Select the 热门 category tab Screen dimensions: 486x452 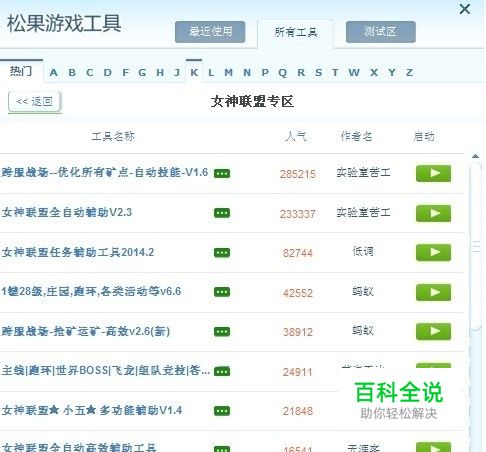pos(21,71)
